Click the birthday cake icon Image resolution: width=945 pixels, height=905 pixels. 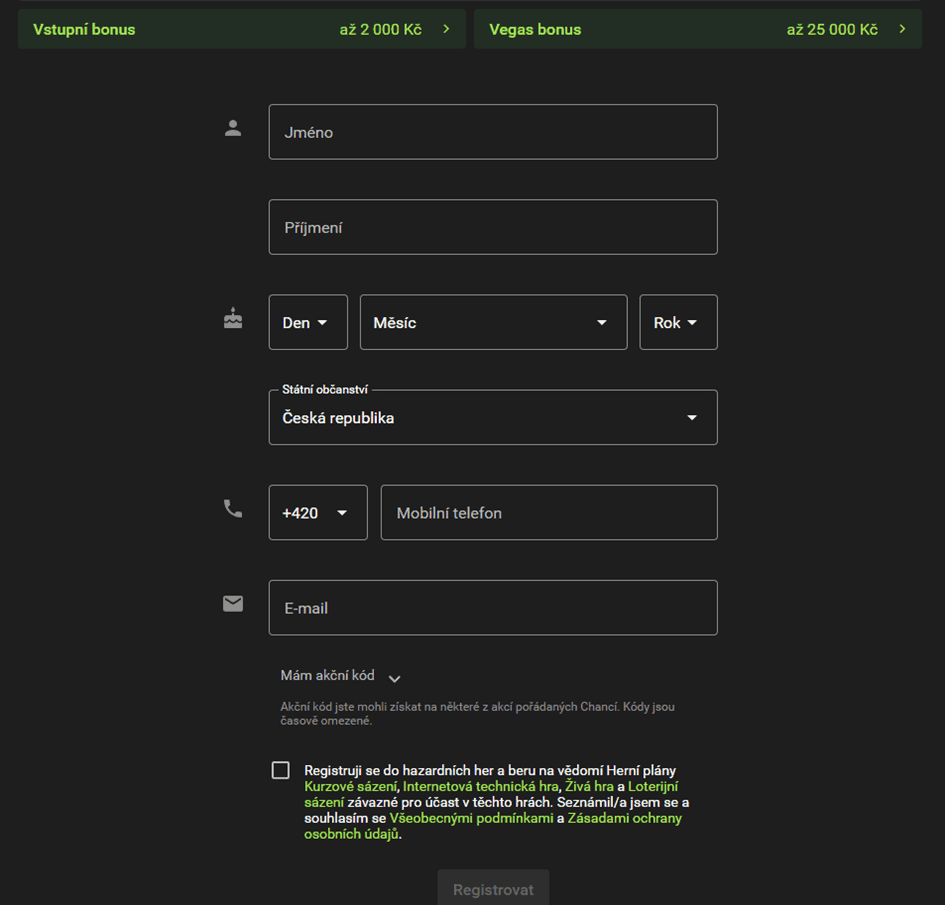click(233, 318)
